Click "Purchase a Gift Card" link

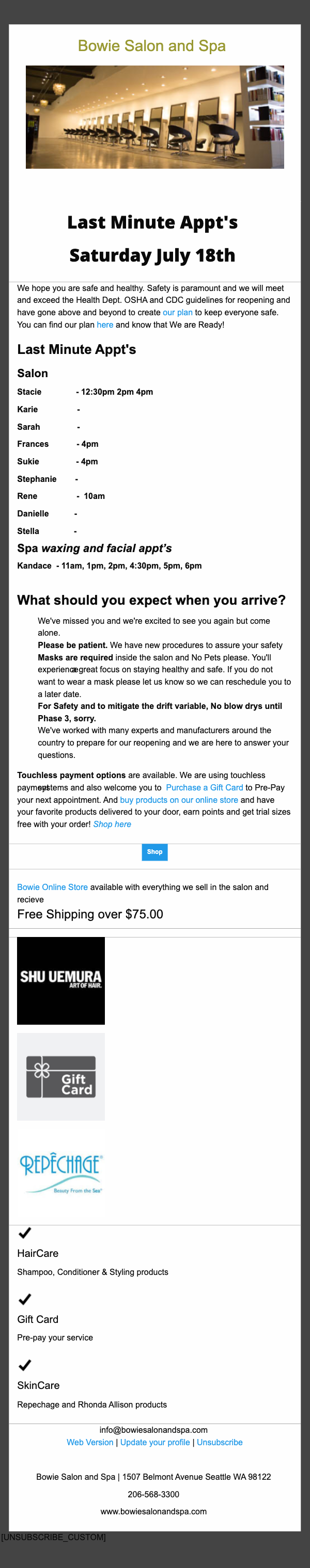pyautogui.click(x=204, y=787)
